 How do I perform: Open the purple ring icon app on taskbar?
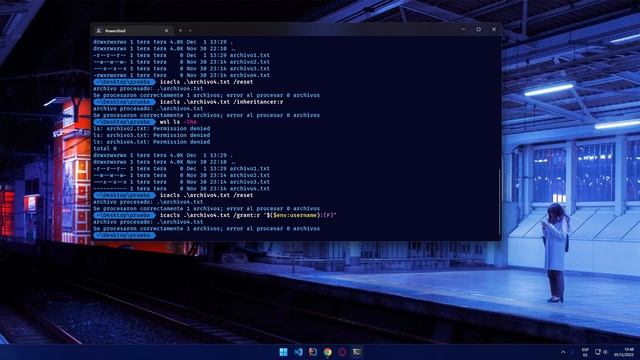pyautogui.click(x=342, y=352)
